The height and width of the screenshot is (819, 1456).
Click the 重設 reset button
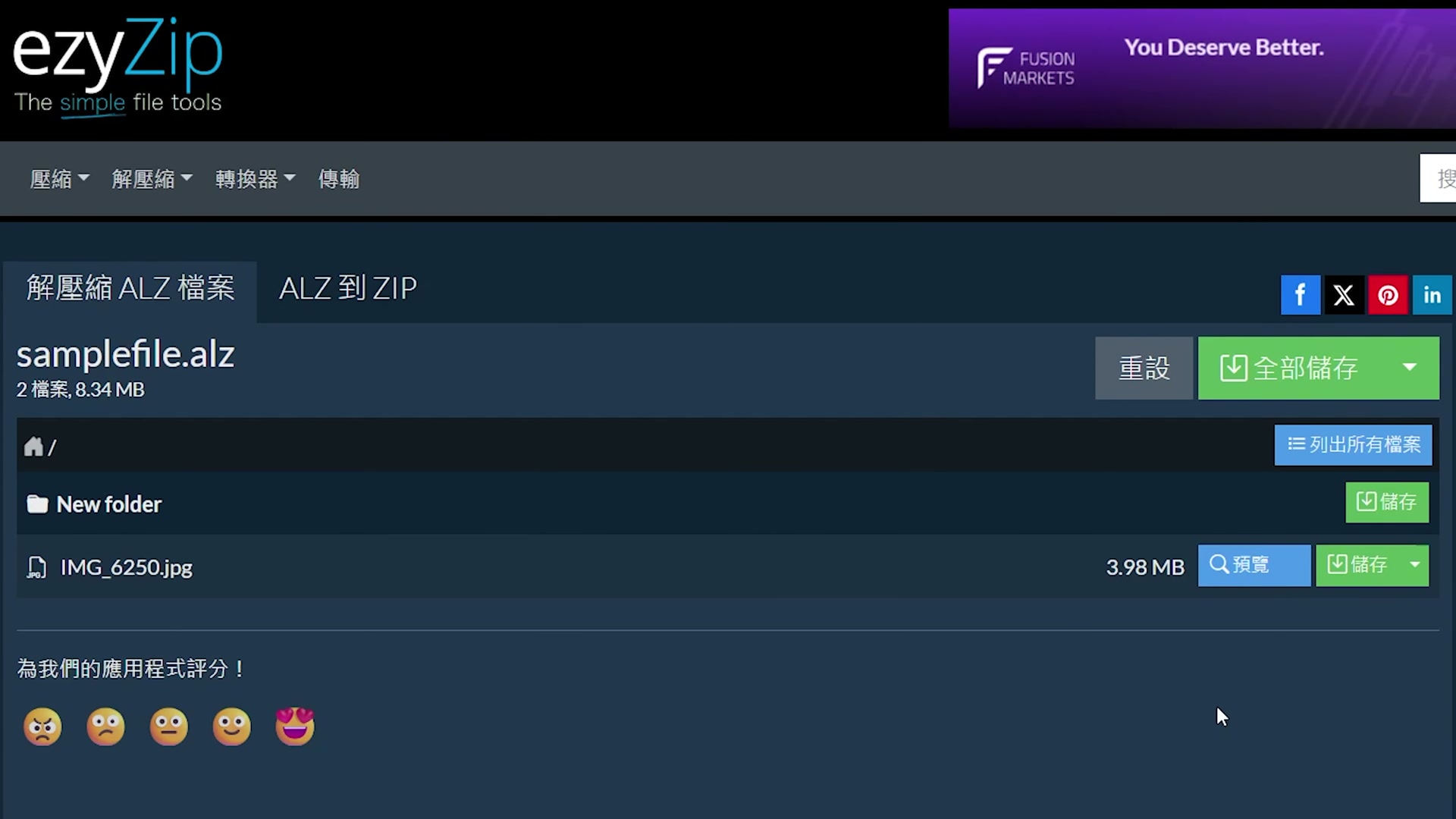point(1144,368)
